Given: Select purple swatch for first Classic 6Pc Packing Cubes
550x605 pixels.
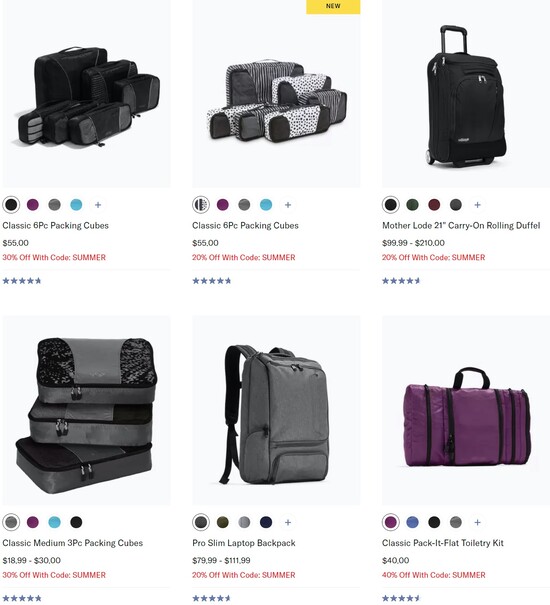Looking at the screenshot, I should [x=33, y=205].
